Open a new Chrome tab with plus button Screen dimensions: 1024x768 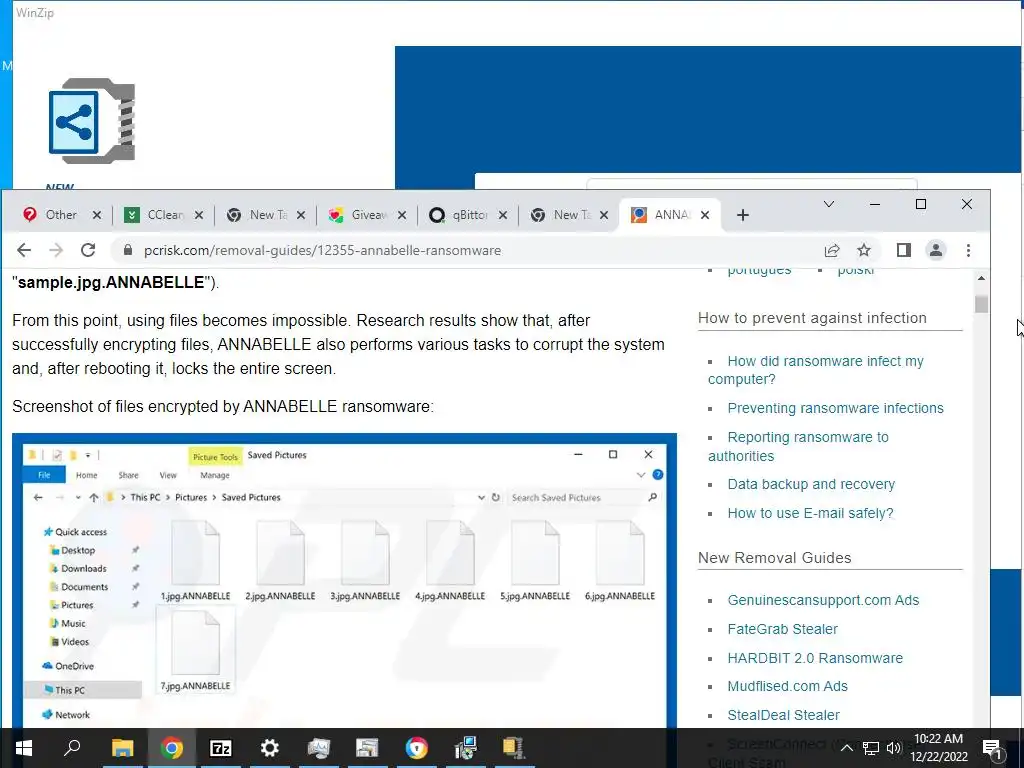click(743, 215)
